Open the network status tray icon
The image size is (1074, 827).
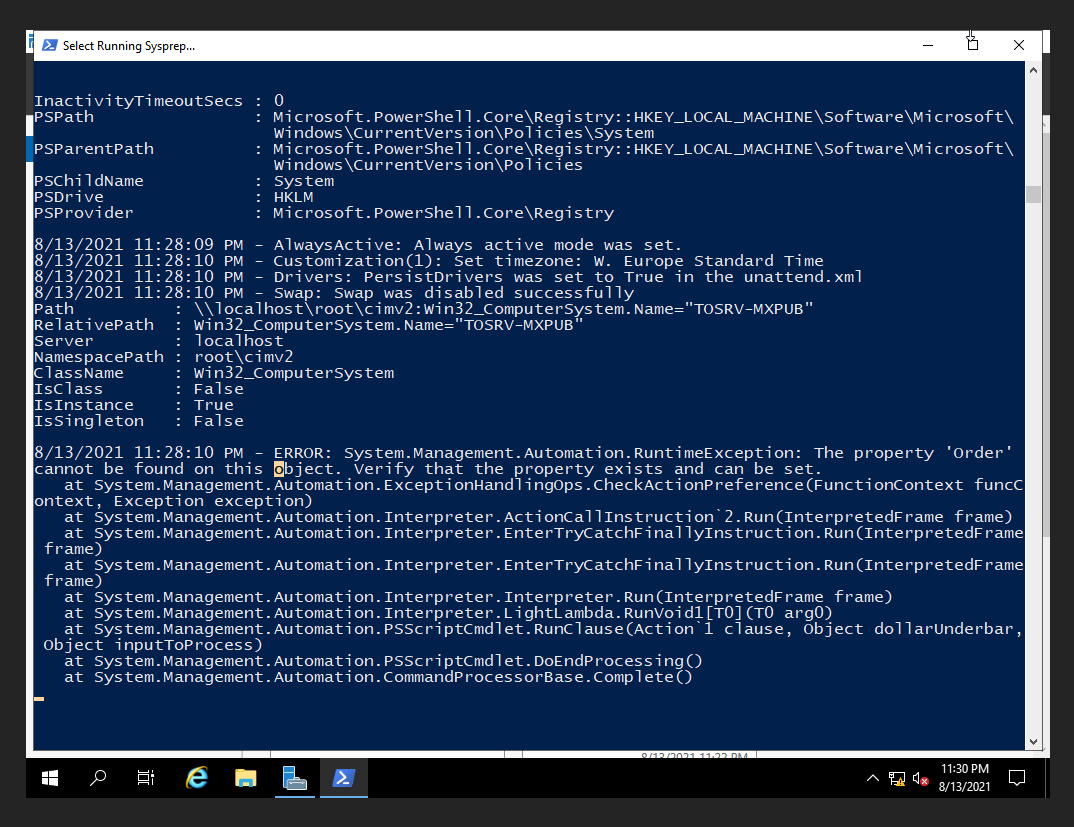(897, 778)
